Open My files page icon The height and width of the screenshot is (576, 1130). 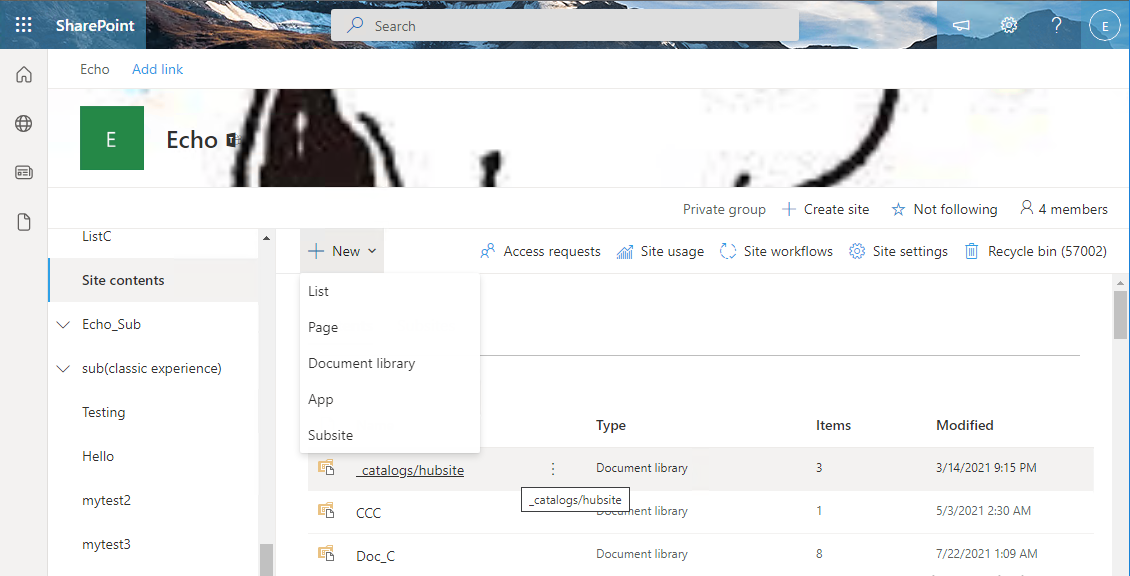pyautogui.click(x=24, y=222)
